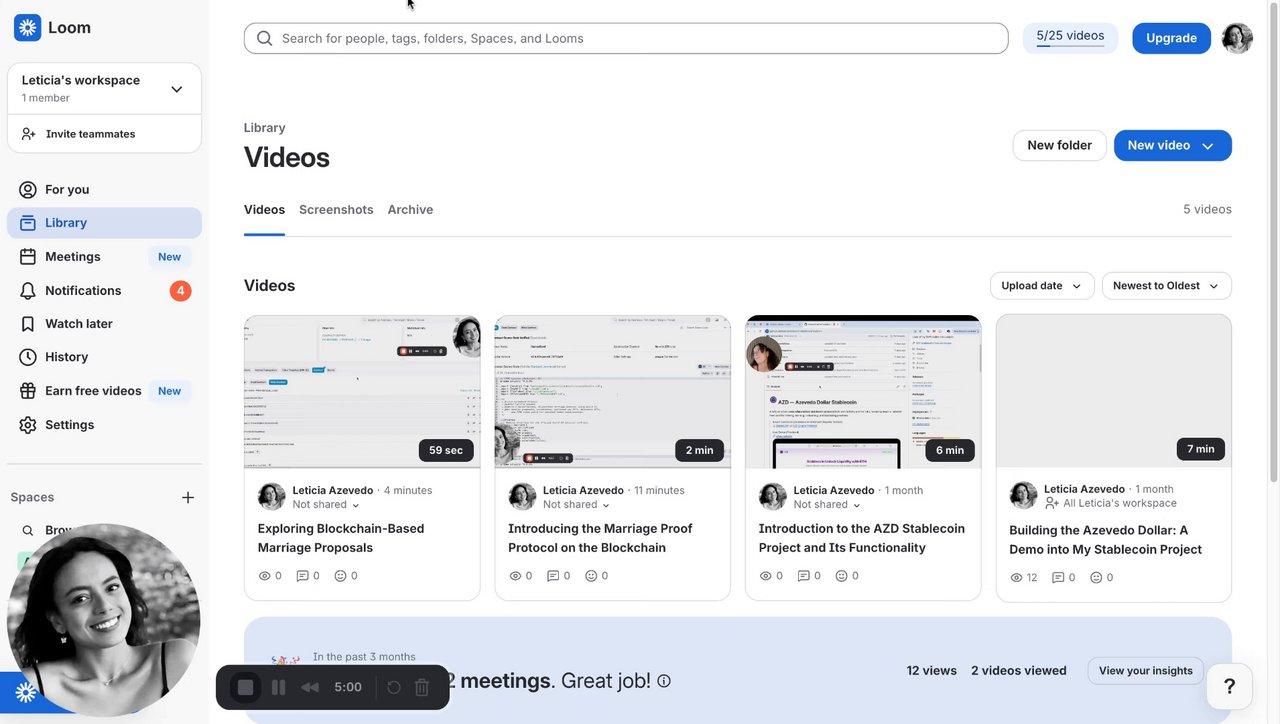Click New folder button
This screenshot has height=724, width=1280.
(1059, 145)
